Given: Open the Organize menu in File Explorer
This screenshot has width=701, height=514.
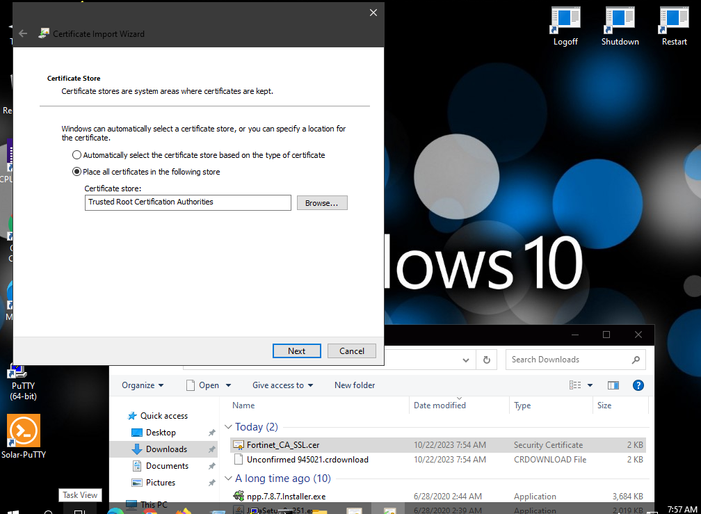Looking at the screenshot, I should click(143, 385).
